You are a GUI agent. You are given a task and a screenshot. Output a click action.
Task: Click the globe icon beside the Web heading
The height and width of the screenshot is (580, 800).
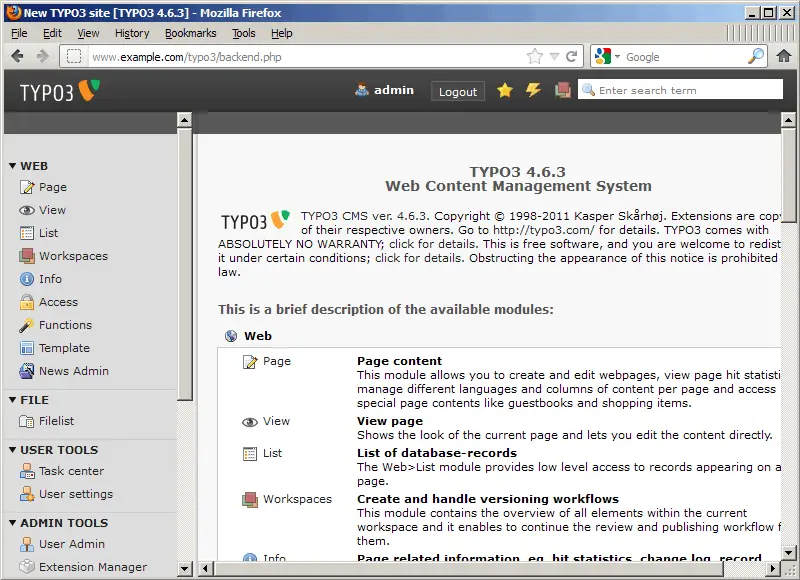point(231,336)
